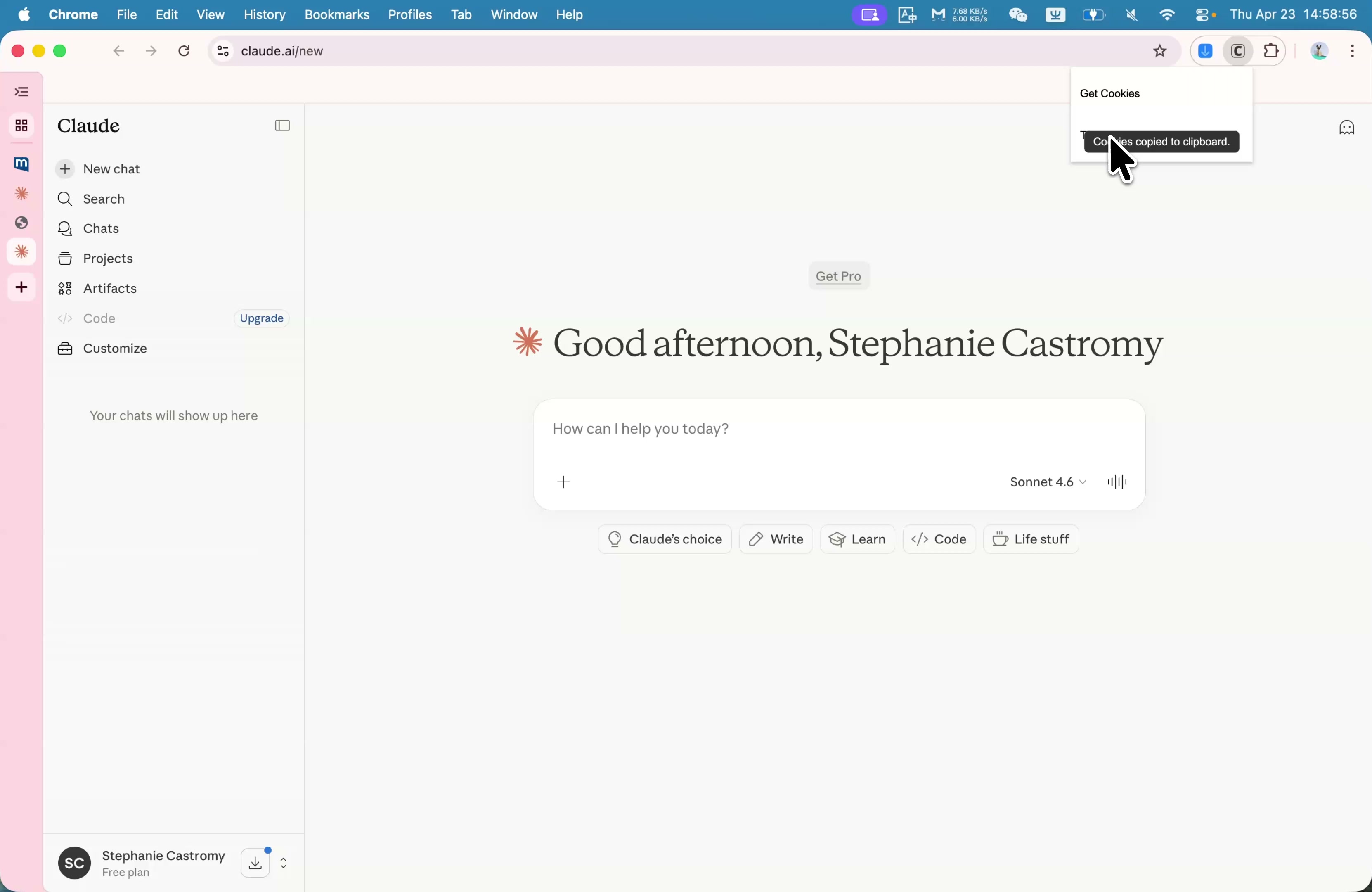The height and width of the screenshot is (892, 1372).
Task: Click the Get Pro link
Action: 839,277
